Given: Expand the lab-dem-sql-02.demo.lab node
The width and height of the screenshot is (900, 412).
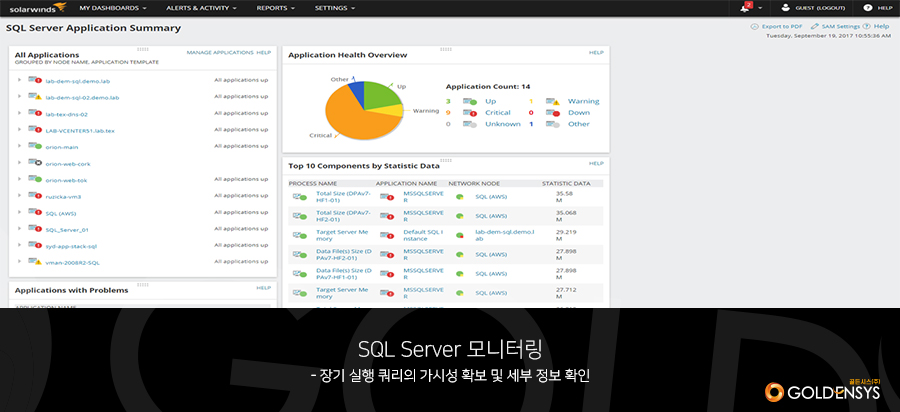Looking at the screenshot, I should point(20,97).
